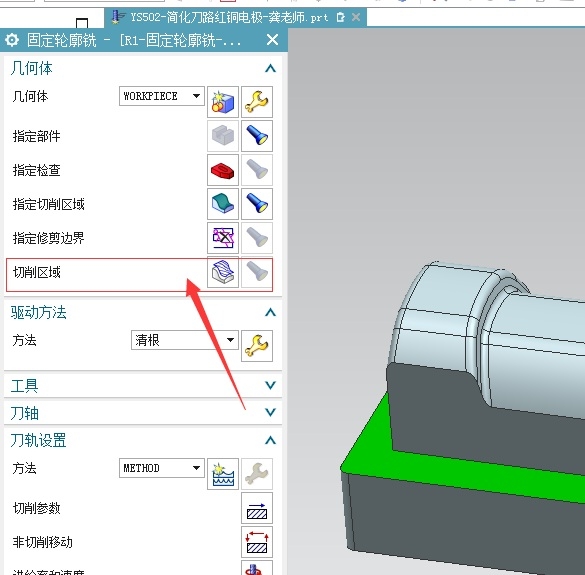Viewport: 585px width, 575px height.
Task: Click the 切削区域 cut region icon
Action: tap(223, 272)
